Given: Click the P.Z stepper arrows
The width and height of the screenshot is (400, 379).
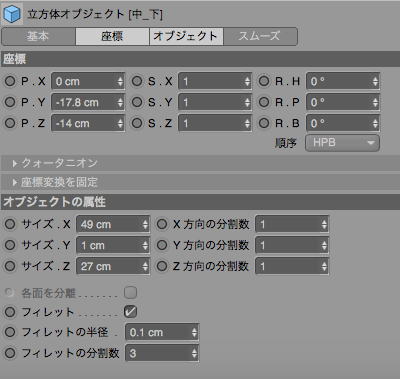Looking at the screenshot, I should (120, 124).
